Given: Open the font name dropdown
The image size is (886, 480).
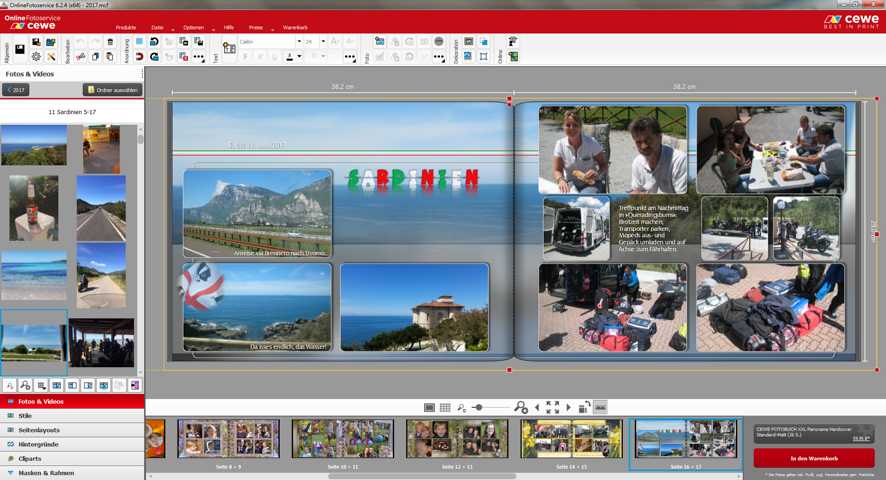Looking at the screenshot, I should (x=270, y=42).
